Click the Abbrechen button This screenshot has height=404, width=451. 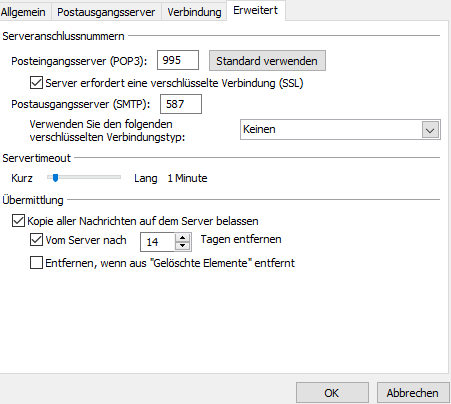coord(413,393)
